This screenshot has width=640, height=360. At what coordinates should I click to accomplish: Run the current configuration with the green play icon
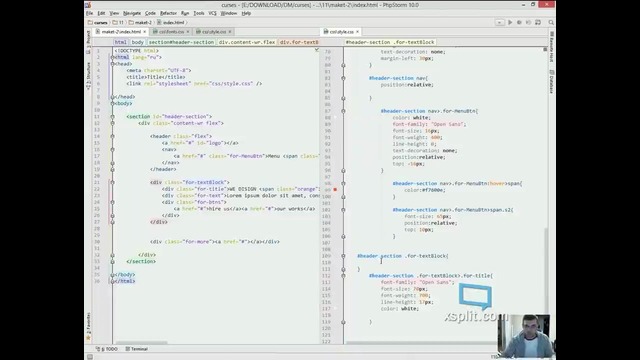coord(510,22)
